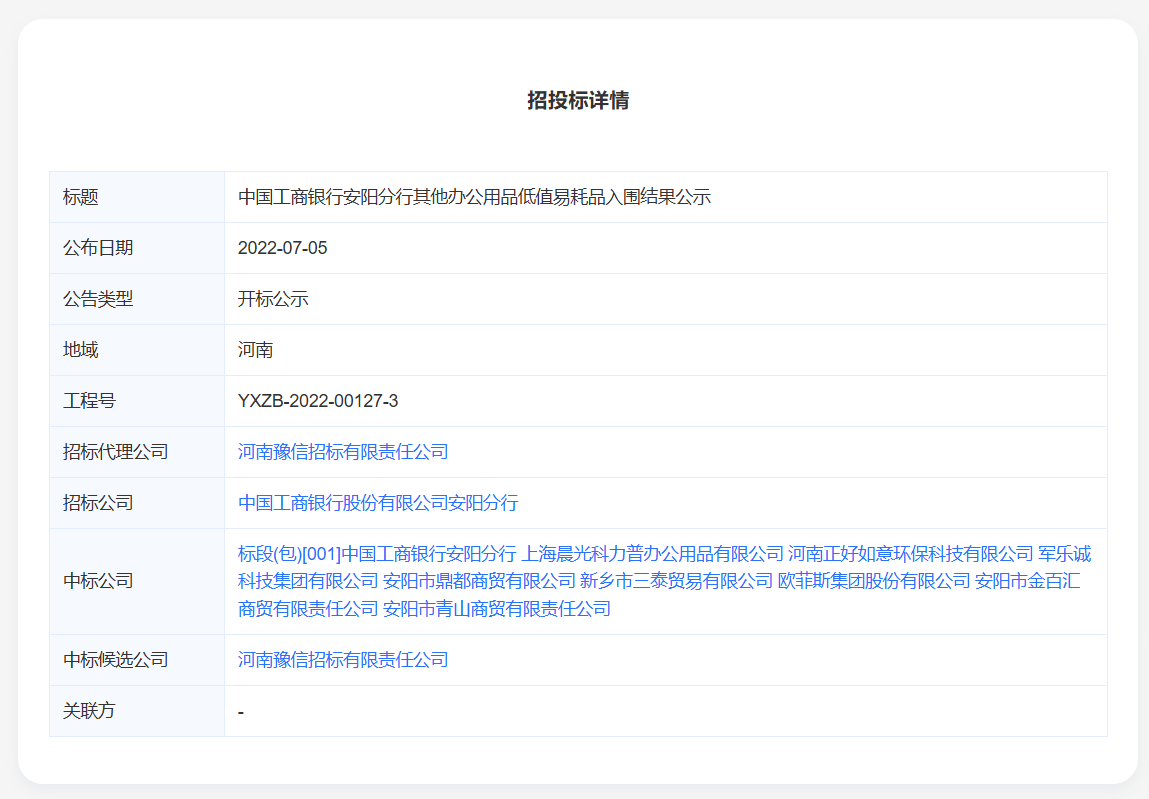Open 中国工商银行股份有限公司安阳分行 tendering company link
Screen dimensions: 1149x799
378,503
